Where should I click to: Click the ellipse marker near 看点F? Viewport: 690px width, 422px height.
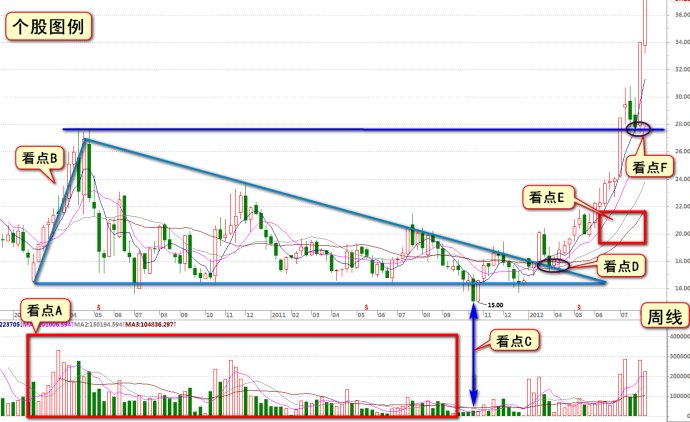pyautogui.click(x=638, y=129)
